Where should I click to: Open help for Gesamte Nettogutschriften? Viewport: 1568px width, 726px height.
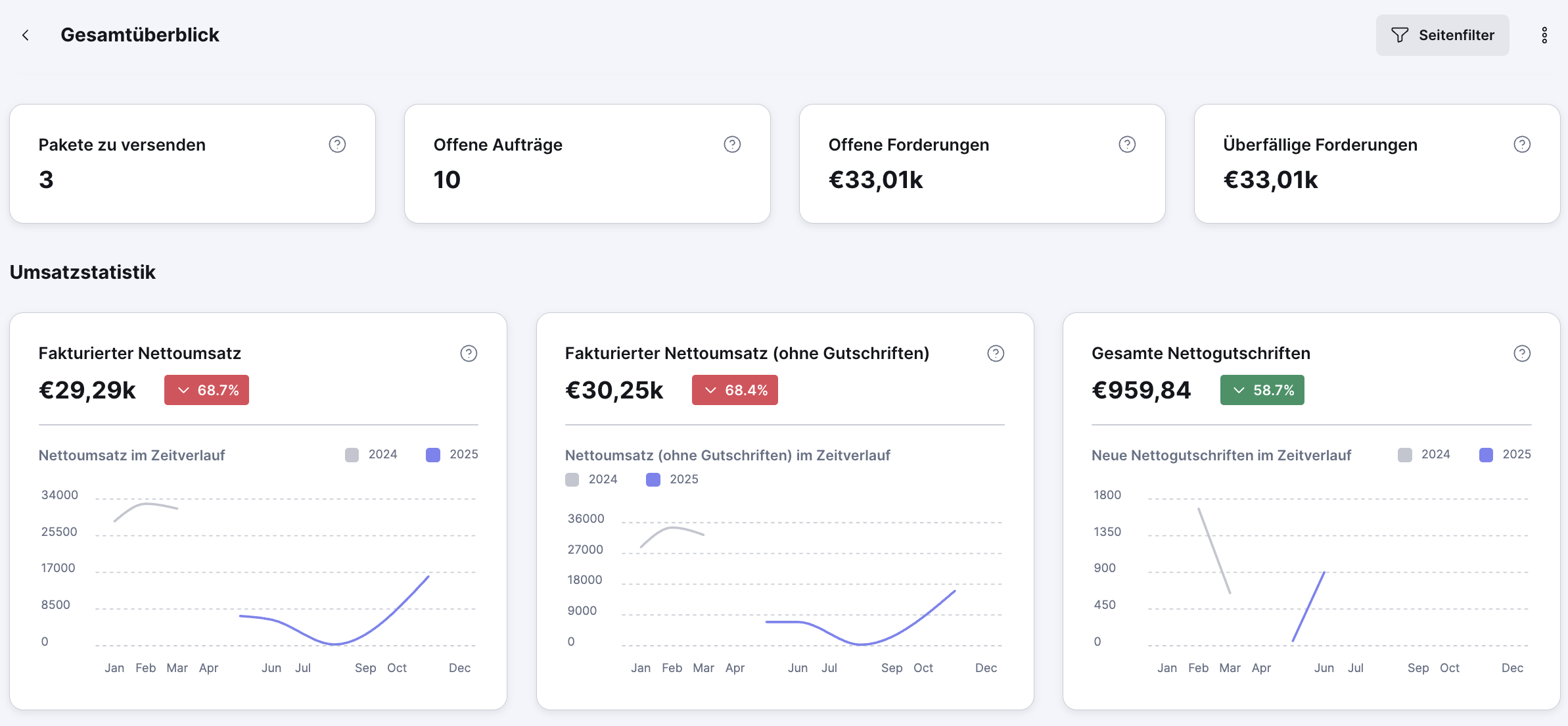[1522, 354]
